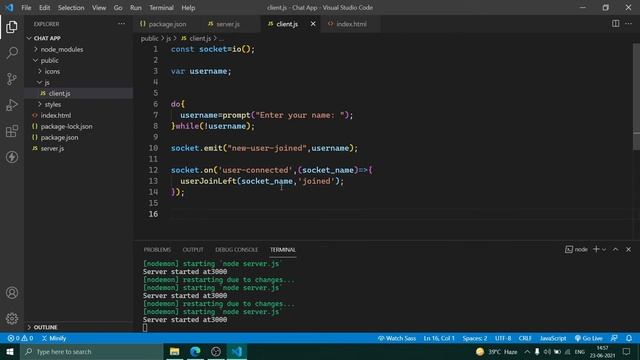
Task: Open the View menu
Action: (x=99, y=7)
